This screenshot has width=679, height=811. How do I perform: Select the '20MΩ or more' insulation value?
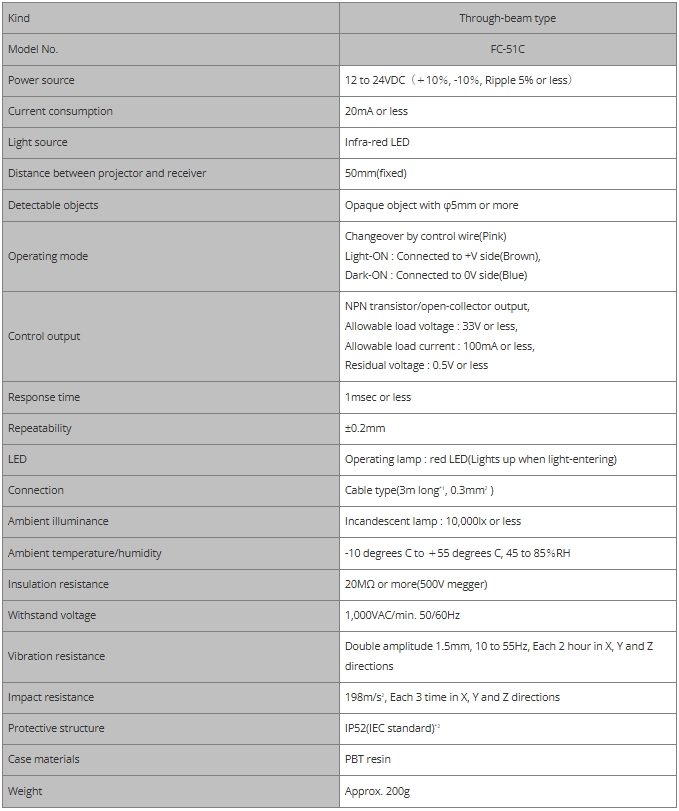pyautogui.click(x=416, y=584)
